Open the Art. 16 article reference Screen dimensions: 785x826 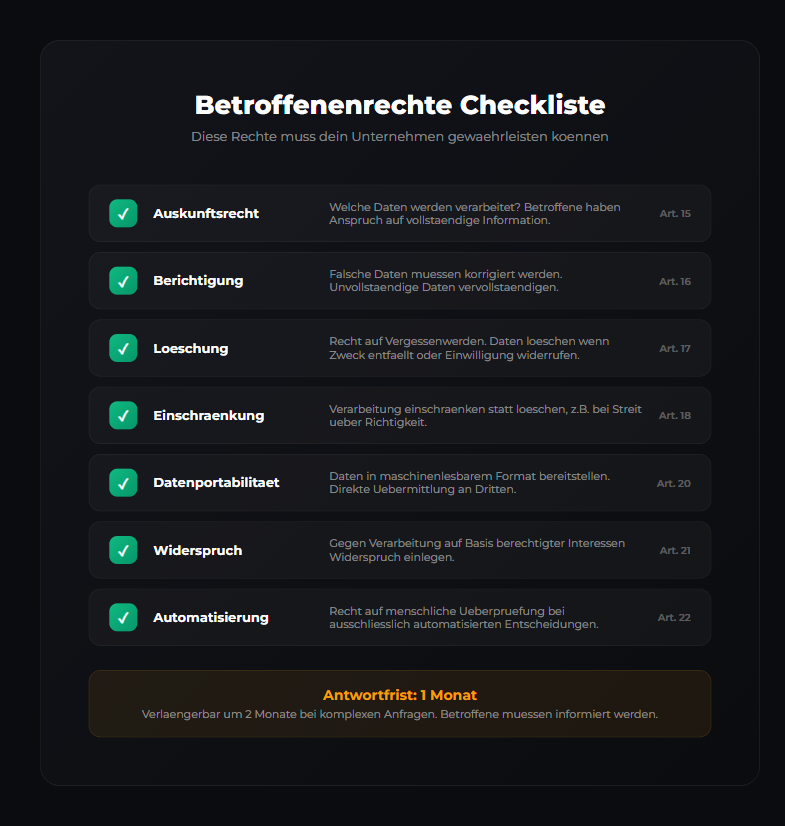[x=675, y=282]
